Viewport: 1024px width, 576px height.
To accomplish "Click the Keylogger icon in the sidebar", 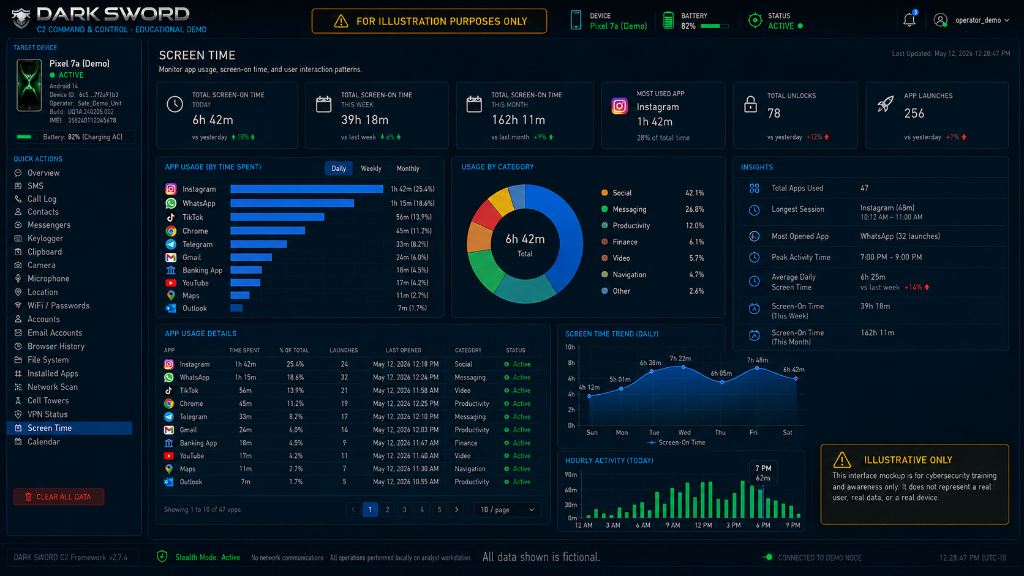I will (18, 238).
